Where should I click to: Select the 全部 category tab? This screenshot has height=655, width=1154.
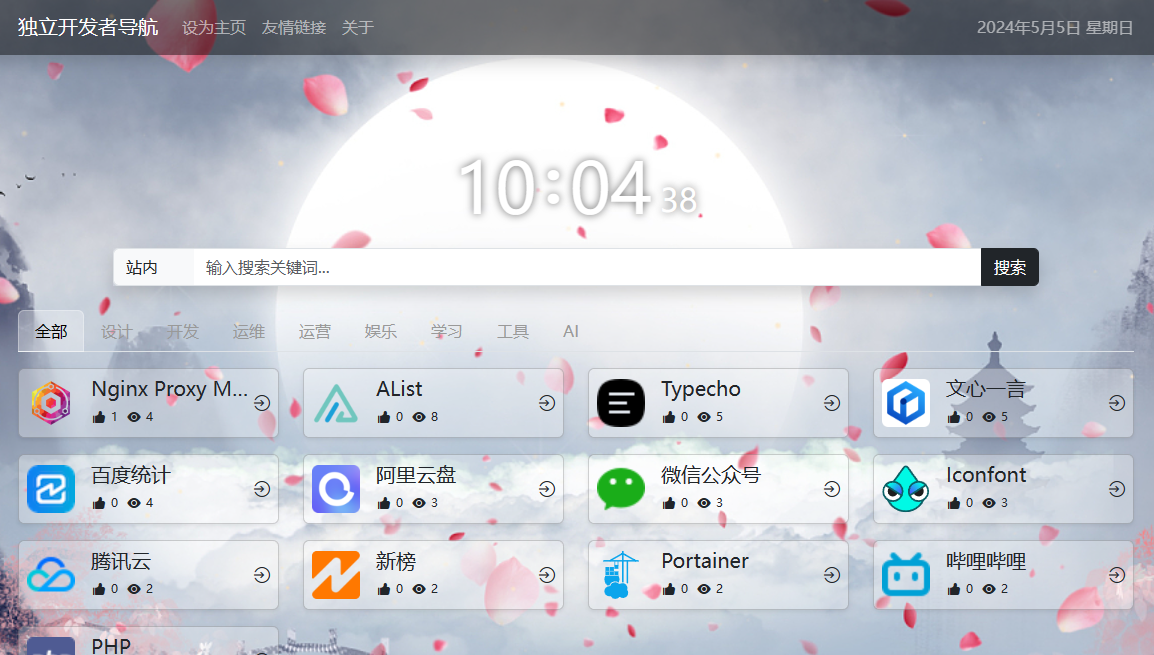[51, 331]
